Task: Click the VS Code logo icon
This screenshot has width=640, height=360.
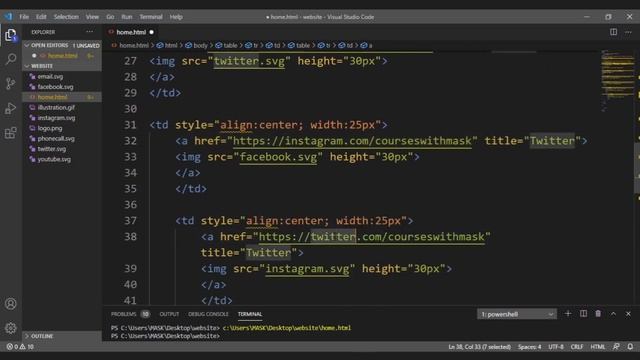Action: pyautogui.click(x=8, y=17)
